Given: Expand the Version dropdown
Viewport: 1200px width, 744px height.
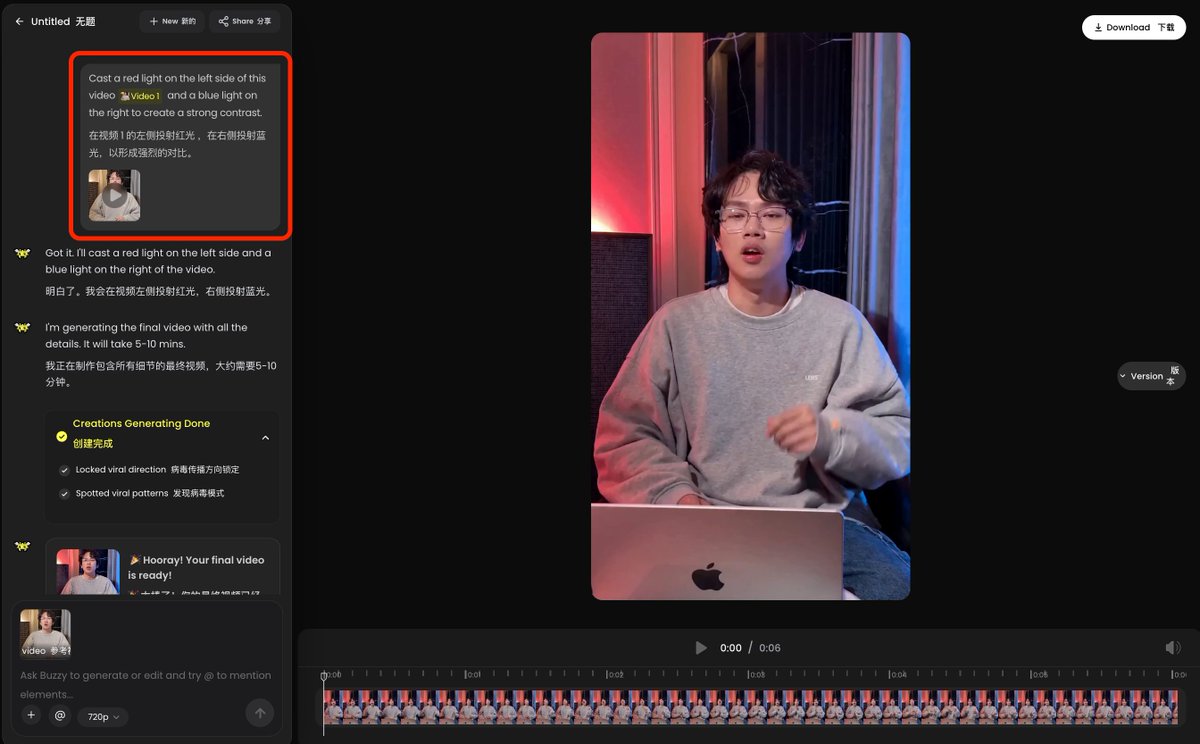Looking at the screenshot, I should tap(1151, 376).
